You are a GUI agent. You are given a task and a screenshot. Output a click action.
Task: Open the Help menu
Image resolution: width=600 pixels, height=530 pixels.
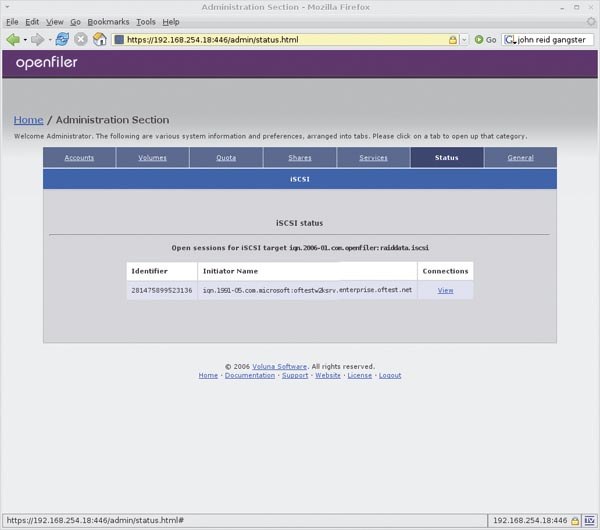coord(171,22)
